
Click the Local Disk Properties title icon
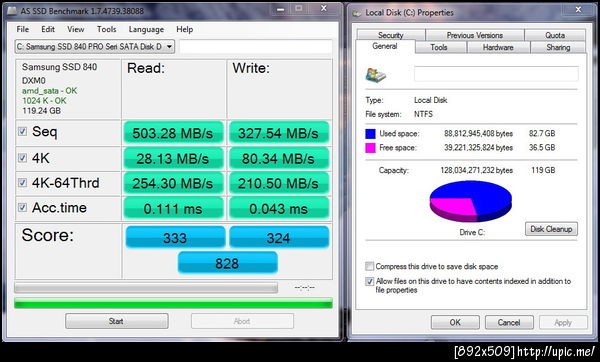(x=357, y=13)
